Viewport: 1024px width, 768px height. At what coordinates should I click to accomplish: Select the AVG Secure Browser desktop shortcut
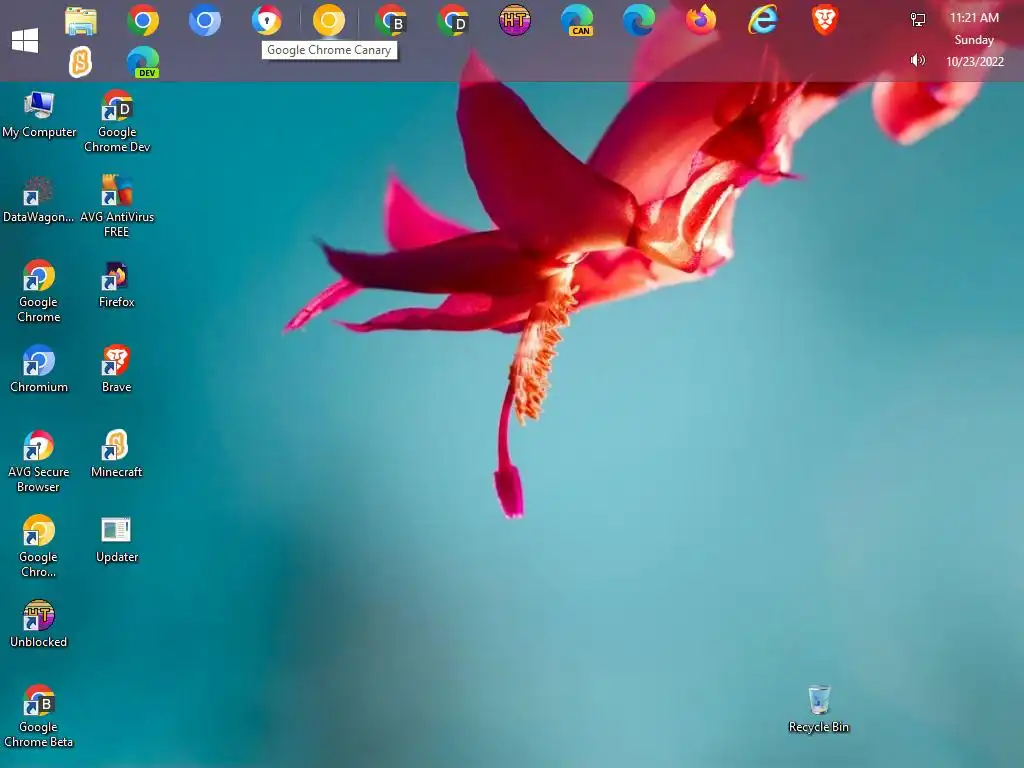(x=39, y=462)
